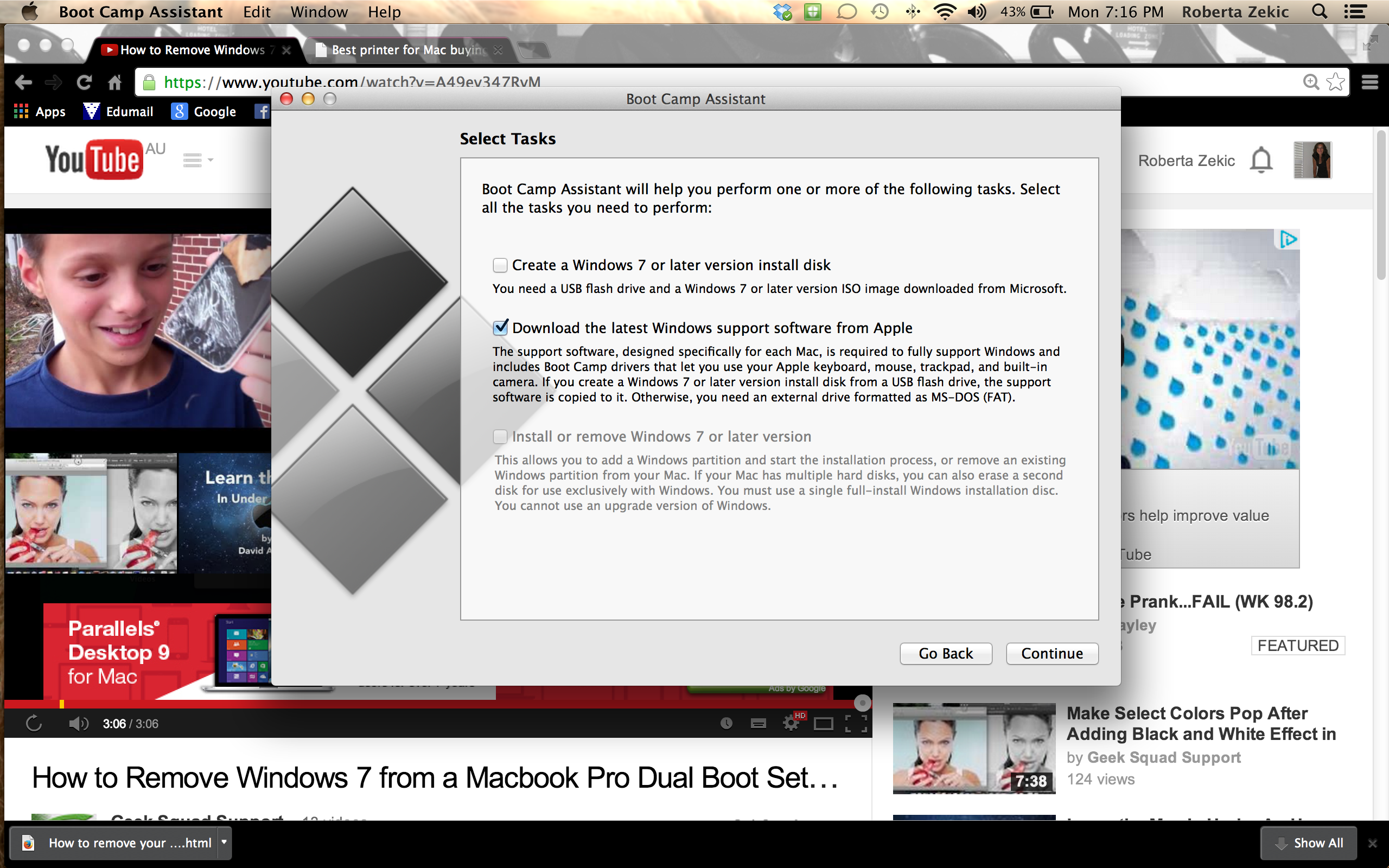Open Make Select Colors Pop After video title

1201,723
